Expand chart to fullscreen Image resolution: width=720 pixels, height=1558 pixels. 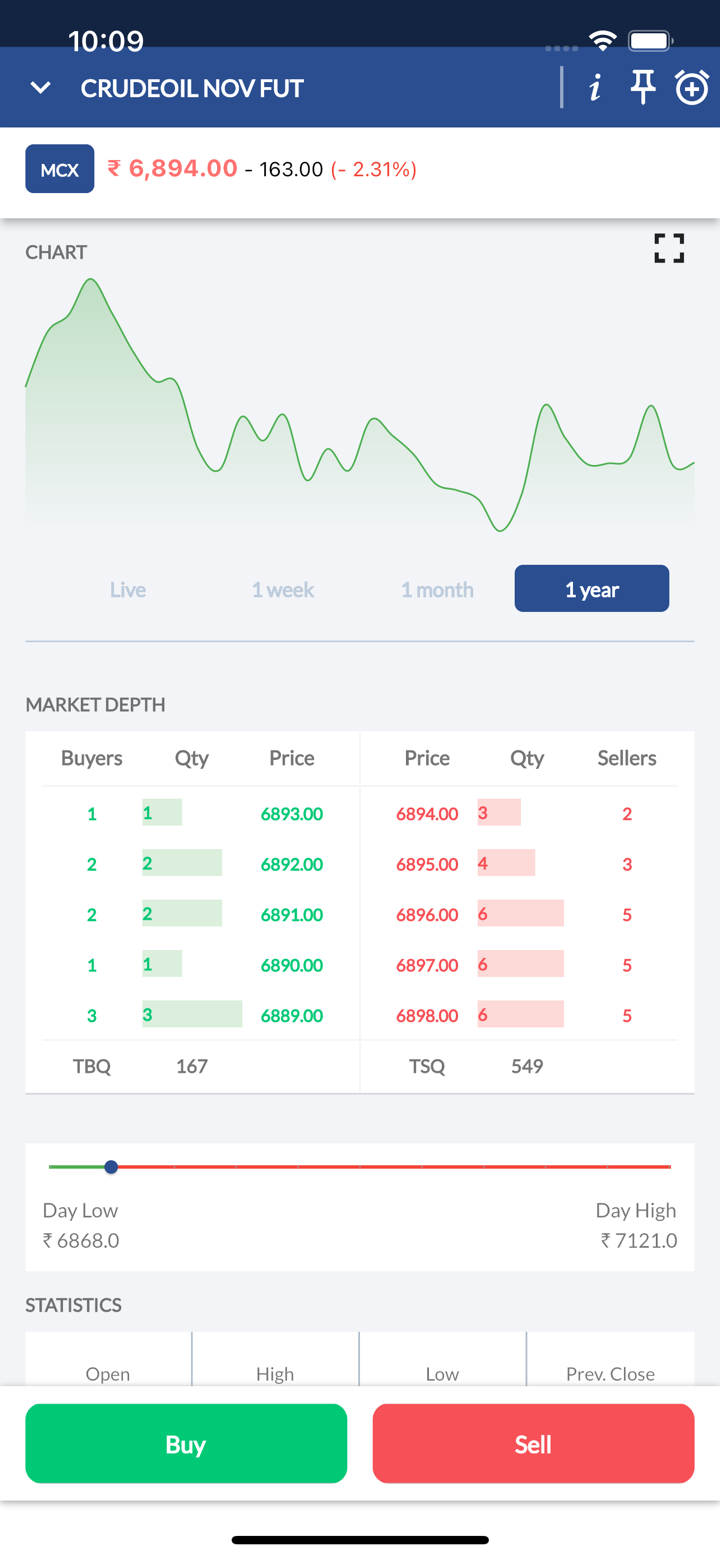[x=669, y=248]
